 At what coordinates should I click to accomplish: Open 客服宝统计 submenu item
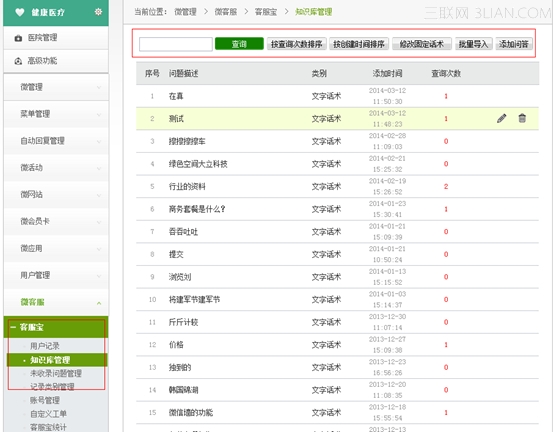48,427
